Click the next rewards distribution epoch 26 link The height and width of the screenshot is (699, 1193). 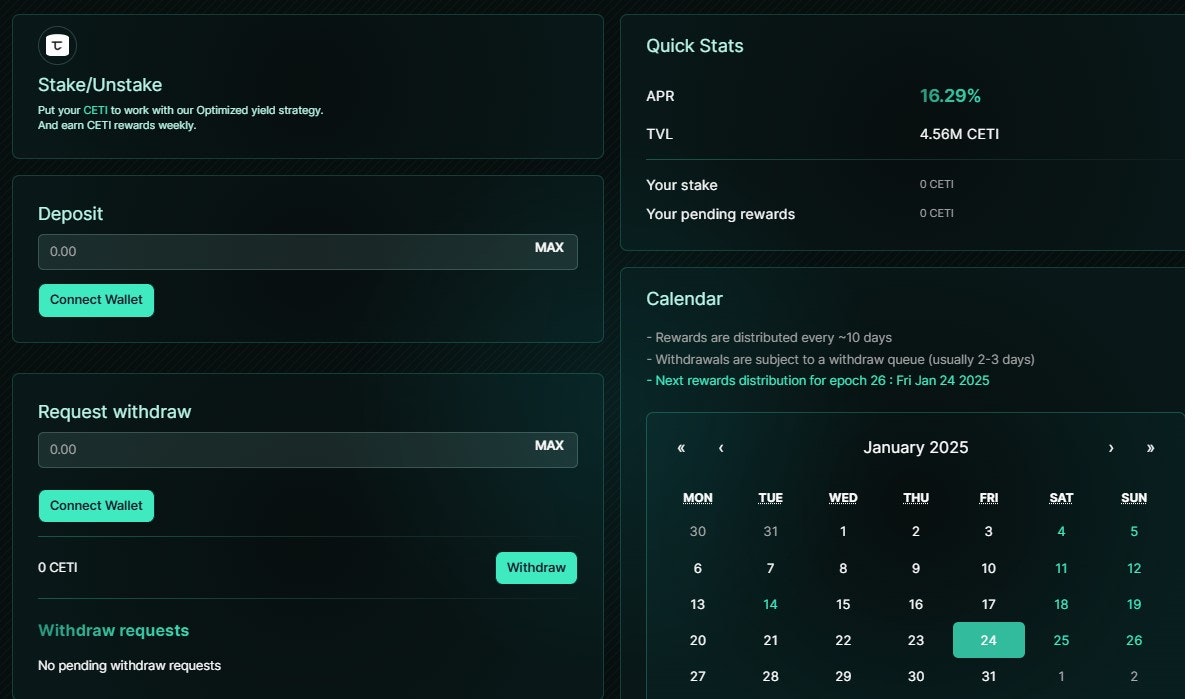click(x=819, y=380)
